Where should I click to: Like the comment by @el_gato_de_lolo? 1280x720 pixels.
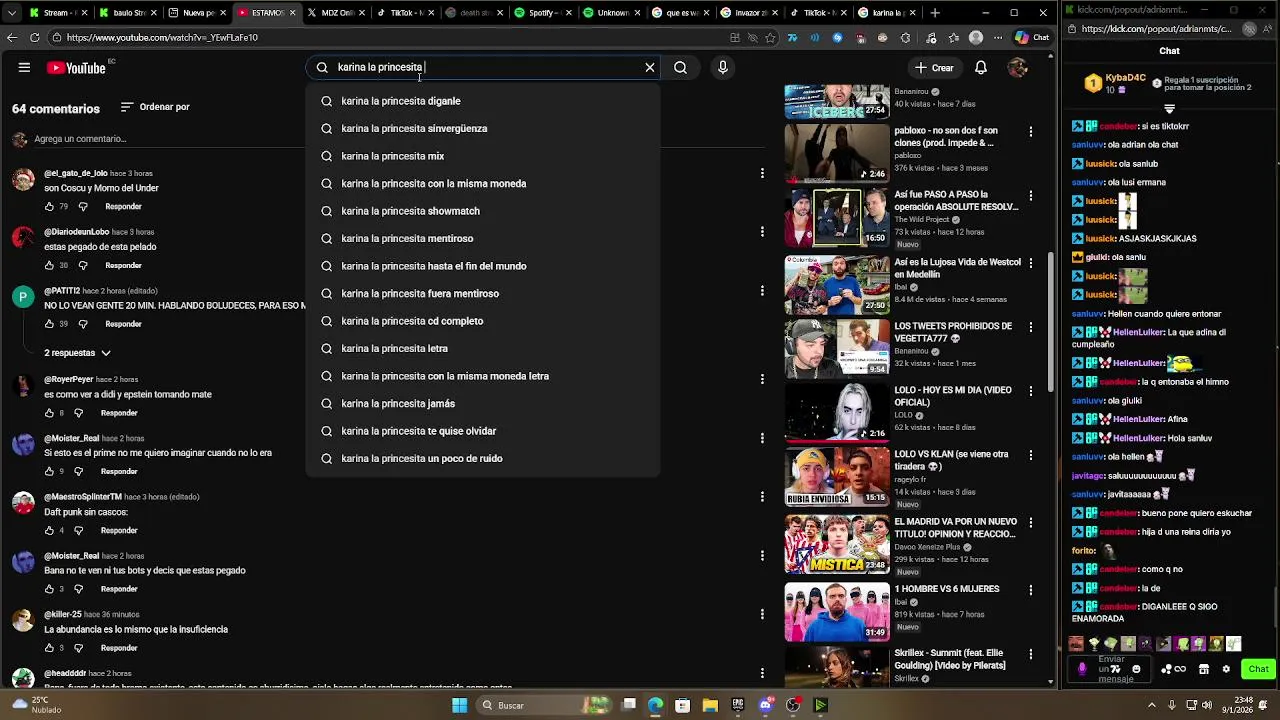[49, 206]
